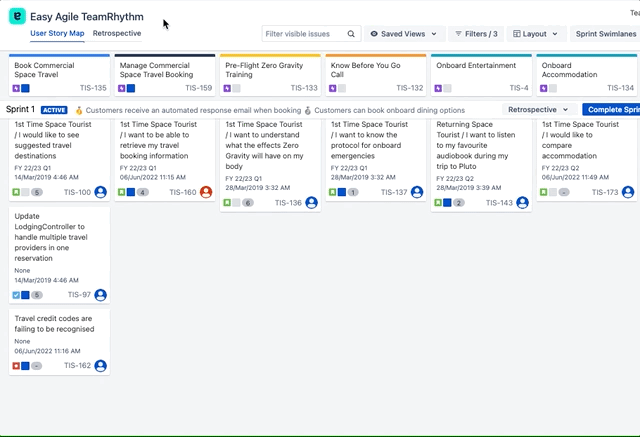Screen dimensions: 640x437
Task: Click the red assignee avatar on TIS-160
Action: [x=206, y=192]
